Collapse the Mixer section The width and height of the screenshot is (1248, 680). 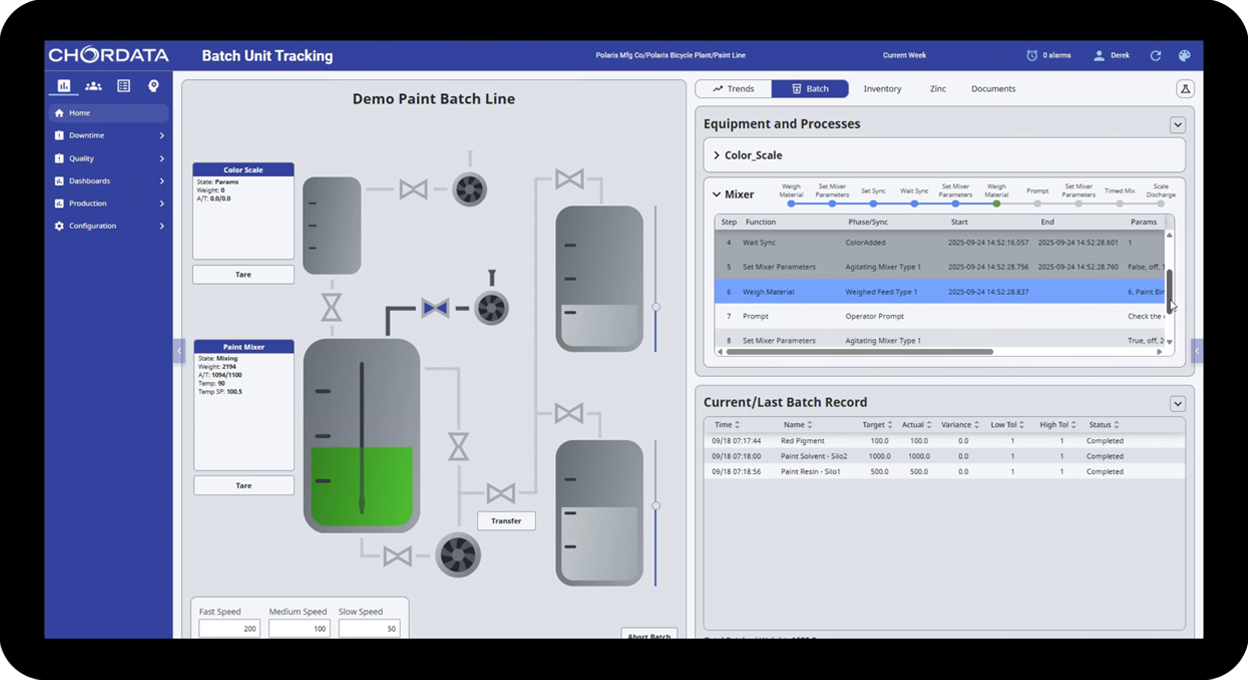click(x=717, y=195)
